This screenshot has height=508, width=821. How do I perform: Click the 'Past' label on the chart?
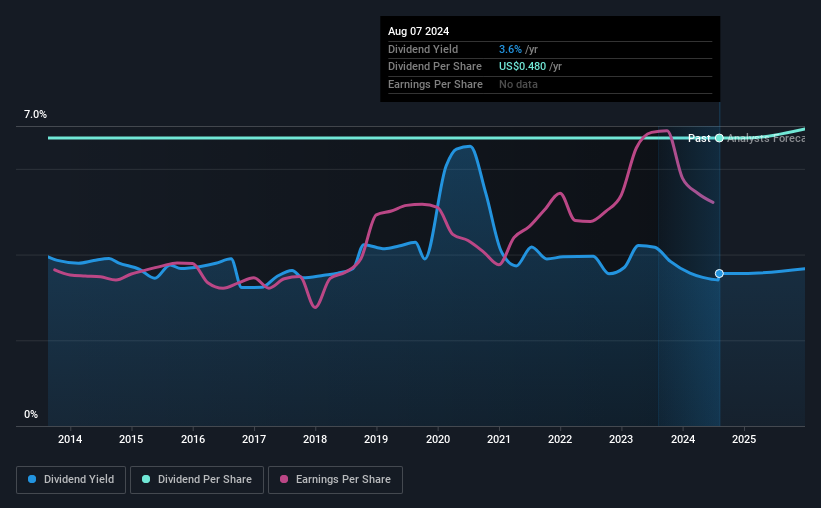pyautogui.click(x=698, y=138)
